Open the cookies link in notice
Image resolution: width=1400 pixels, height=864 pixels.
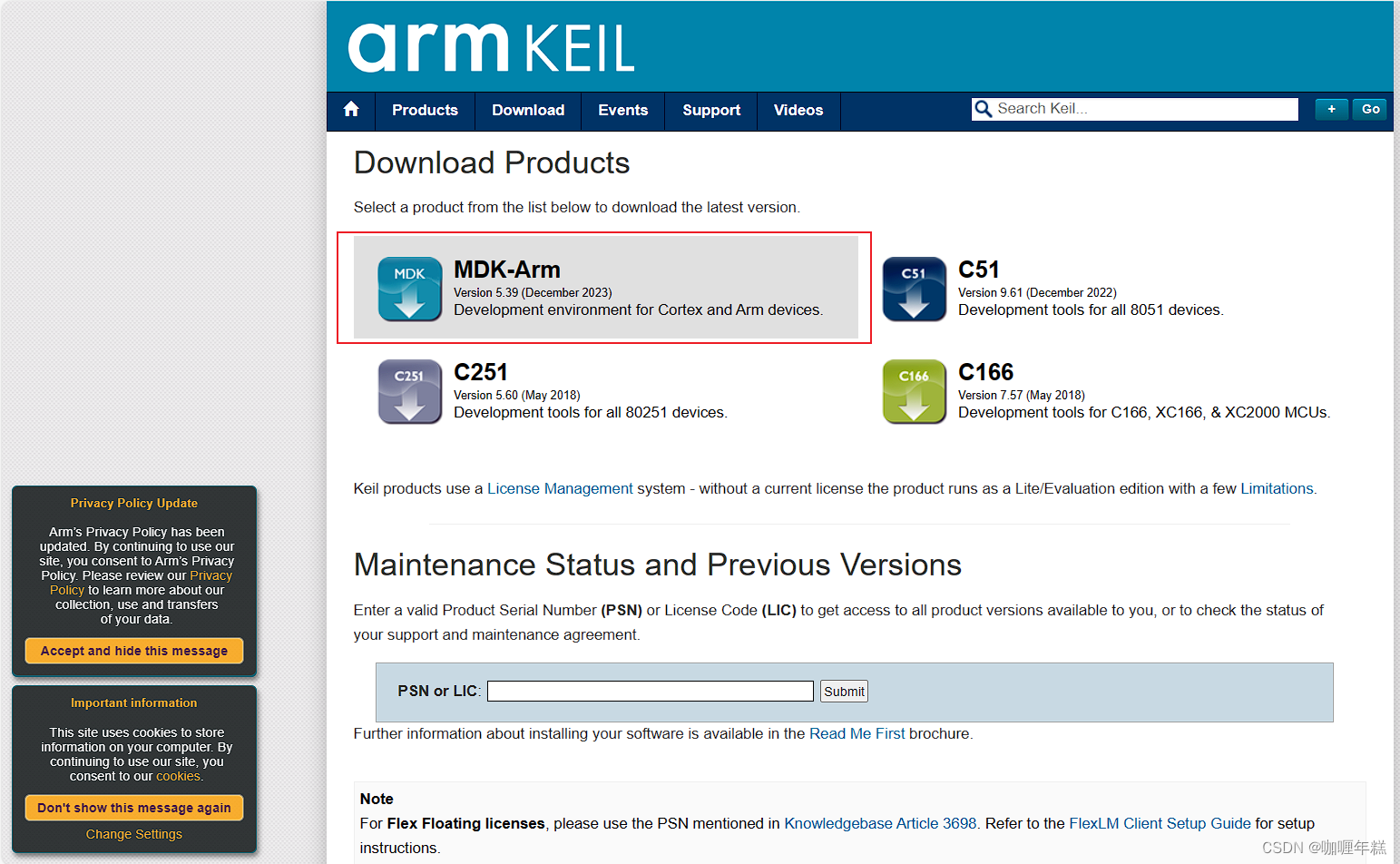pos(178,776)
